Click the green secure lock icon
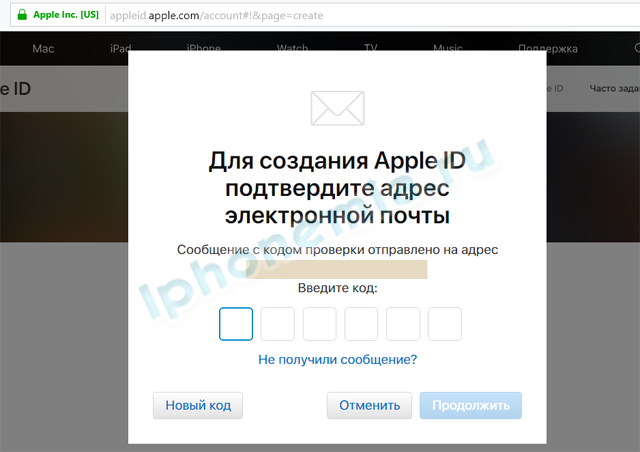This screenshot has width=640, height=452. coord(22,15)
